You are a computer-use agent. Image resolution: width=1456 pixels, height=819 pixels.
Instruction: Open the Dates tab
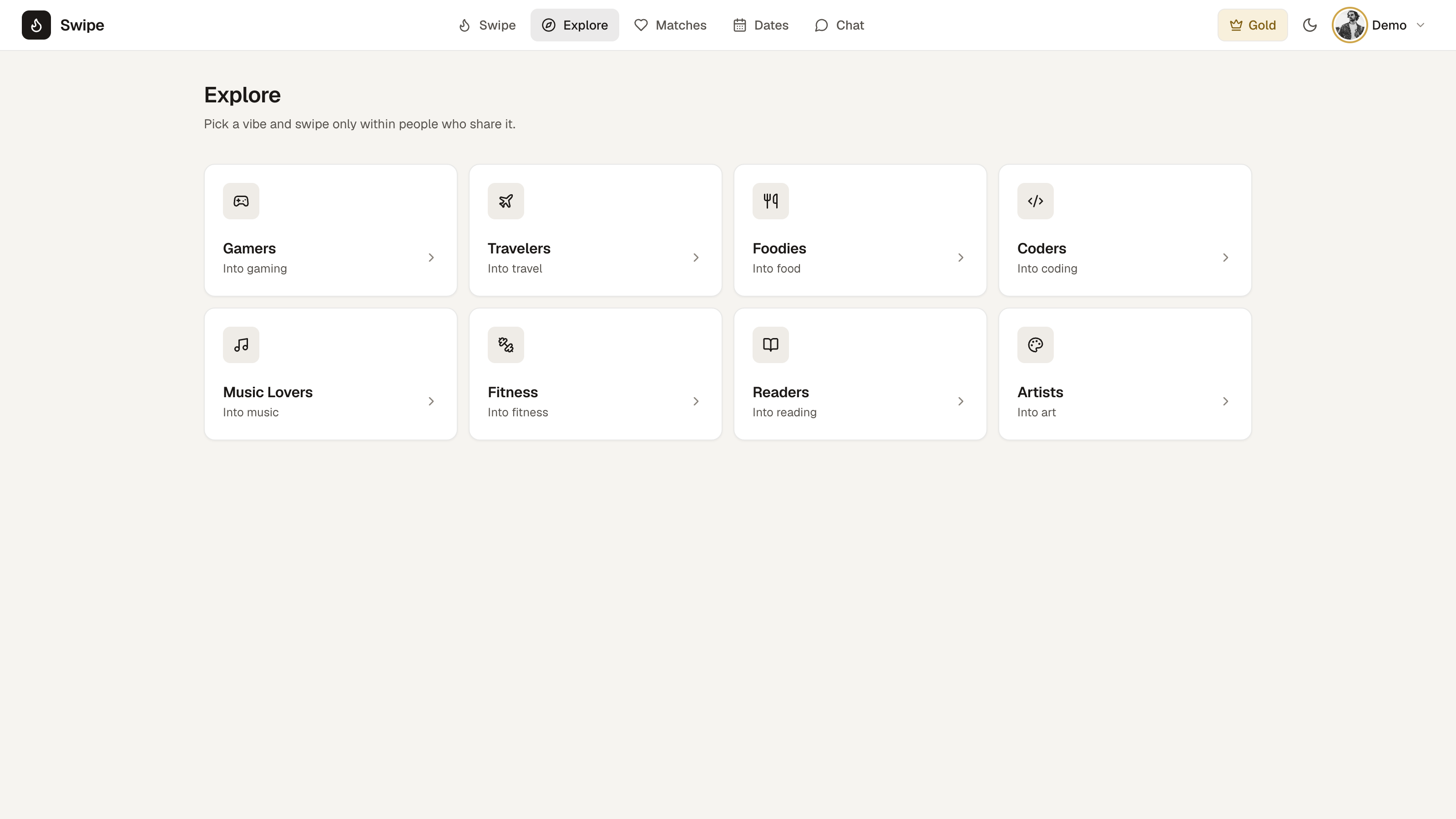(x=761, y=25)
